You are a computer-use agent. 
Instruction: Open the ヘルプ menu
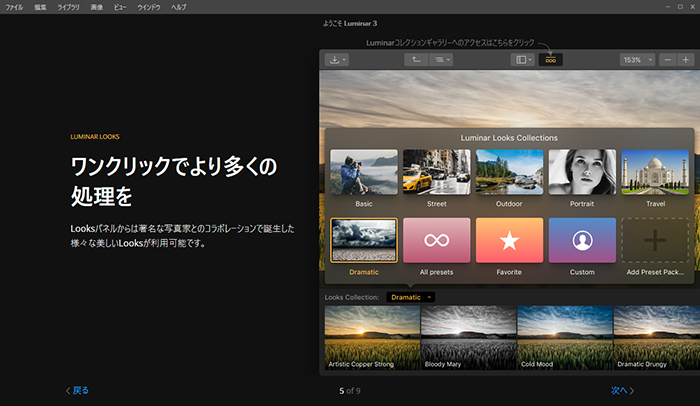click(x=179, y=7)
